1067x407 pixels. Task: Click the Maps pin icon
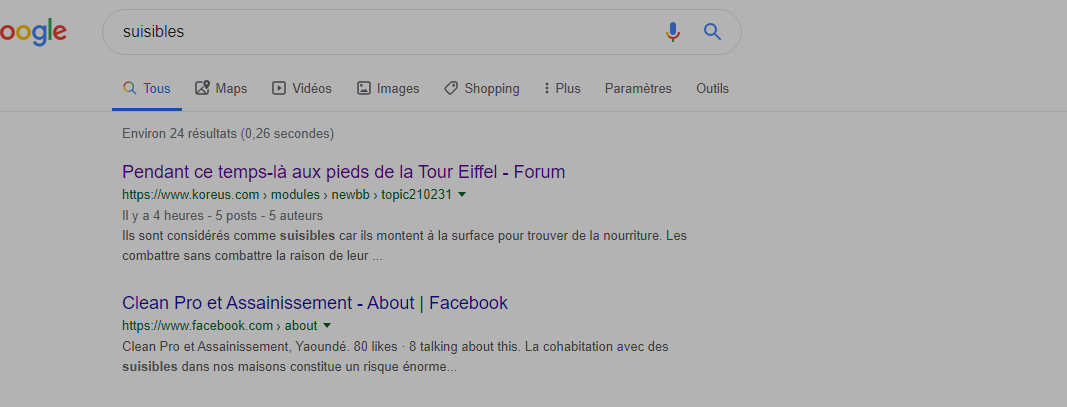click(x=202, y=88)
